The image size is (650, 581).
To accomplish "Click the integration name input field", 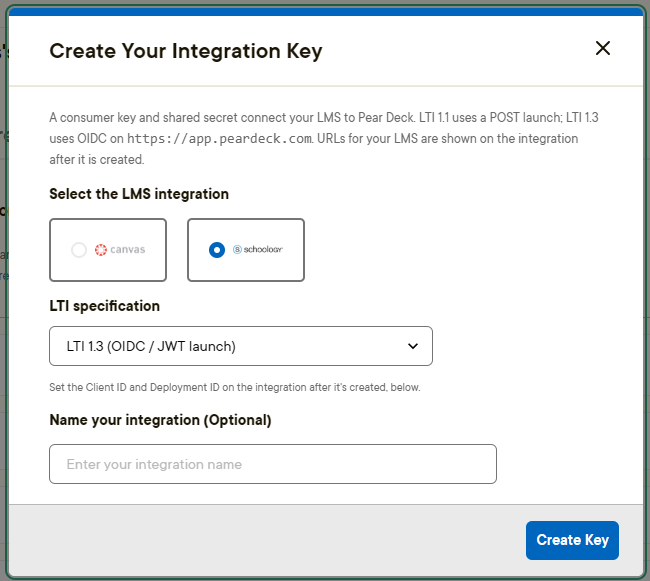I will [273, 464].
